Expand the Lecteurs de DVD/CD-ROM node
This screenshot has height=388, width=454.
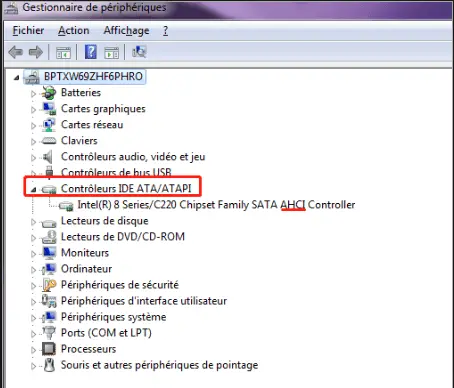[x=33, y=238]
